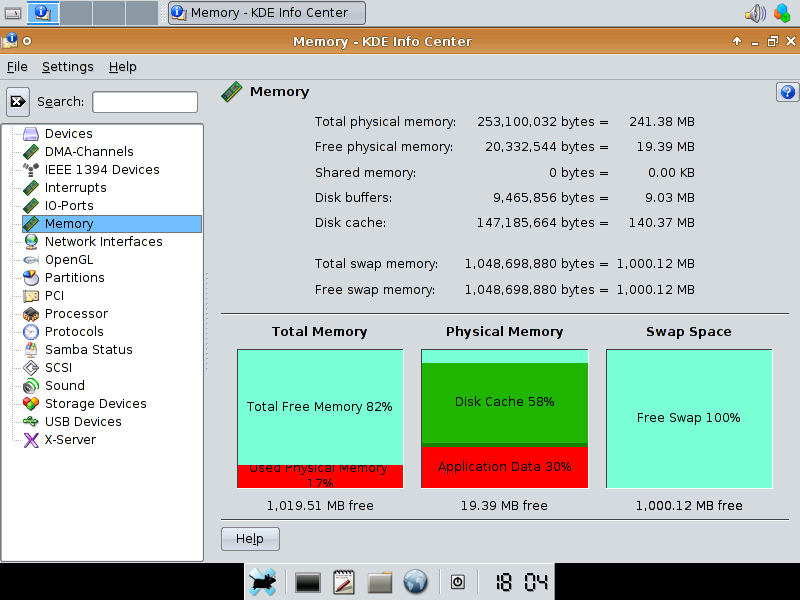Viewport: 800px width, 600px height.
Task: Open the file manager folder icon in the bottom panel
Action: [x=380, y=582]
